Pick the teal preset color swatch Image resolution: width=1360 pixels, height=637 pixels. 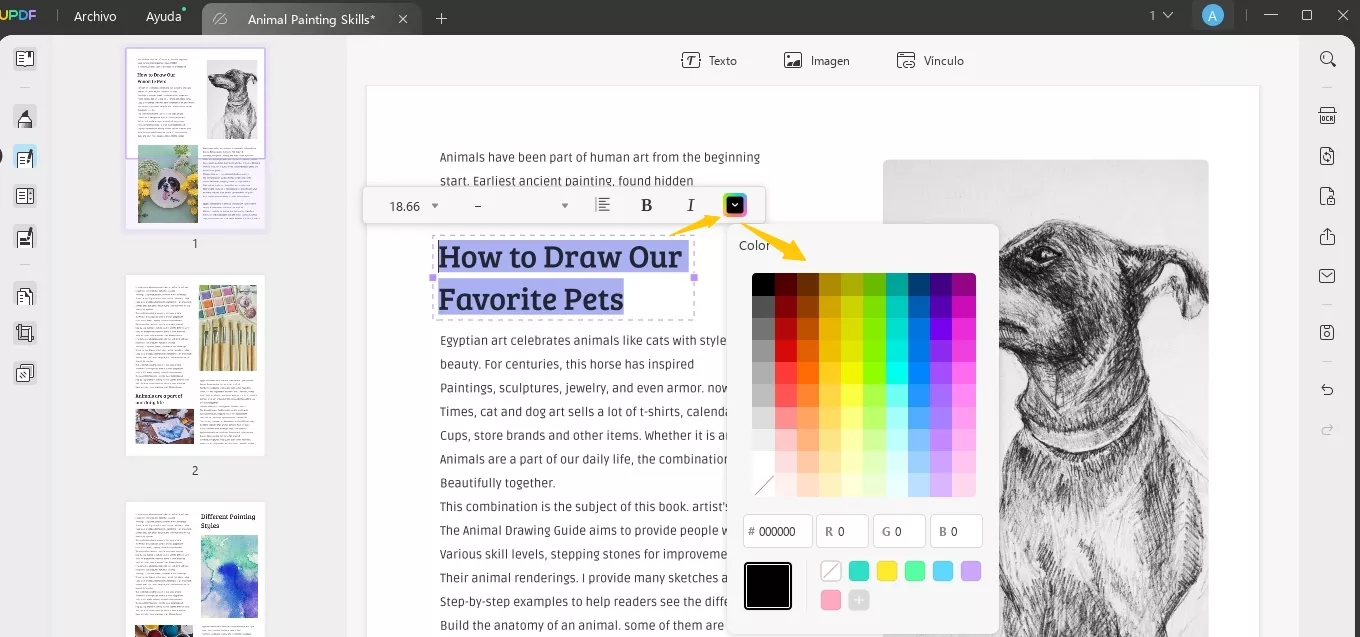tap(859, 571)
